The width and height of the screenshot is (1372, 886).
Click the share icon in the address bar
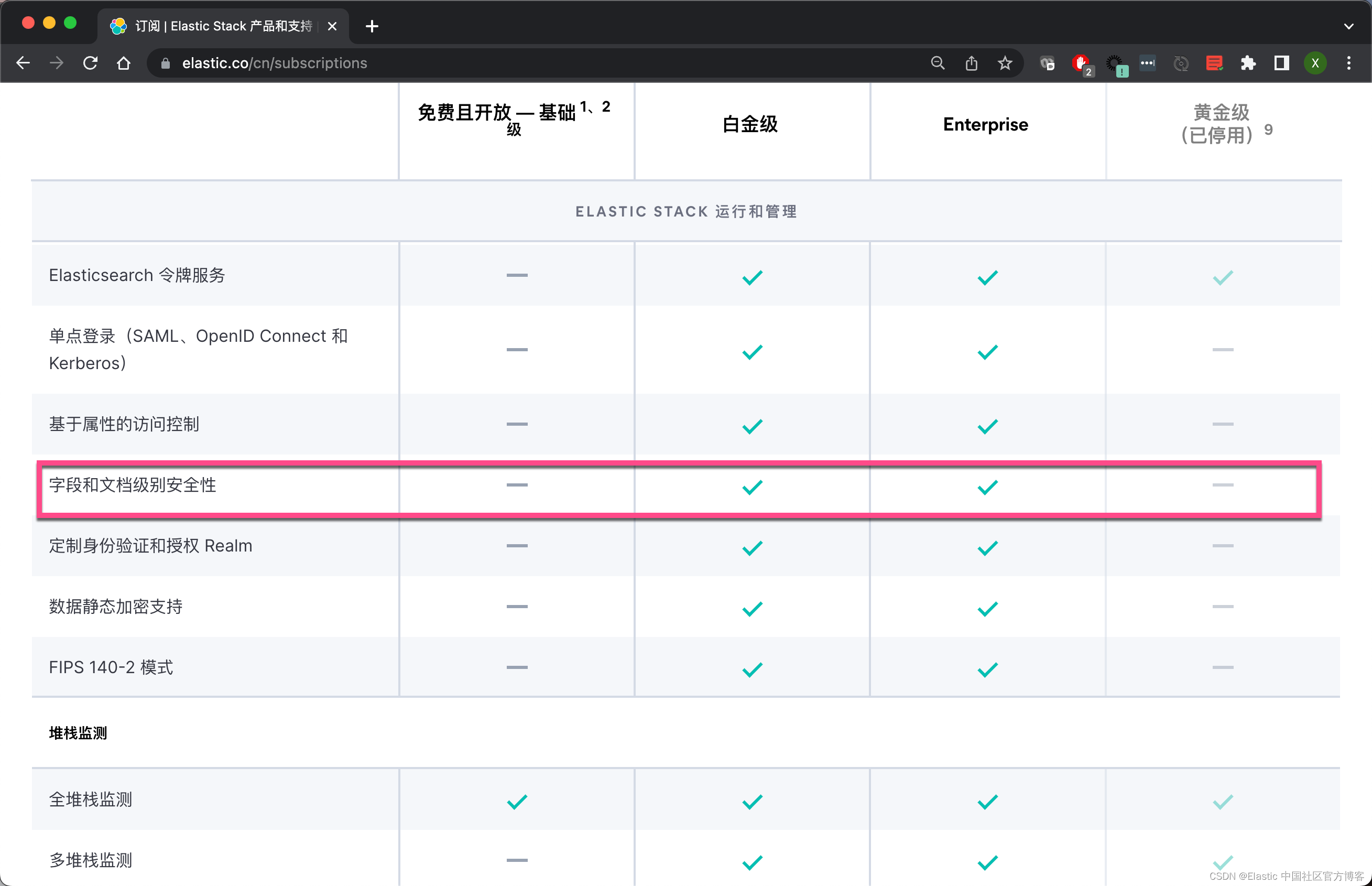point(971,63)
